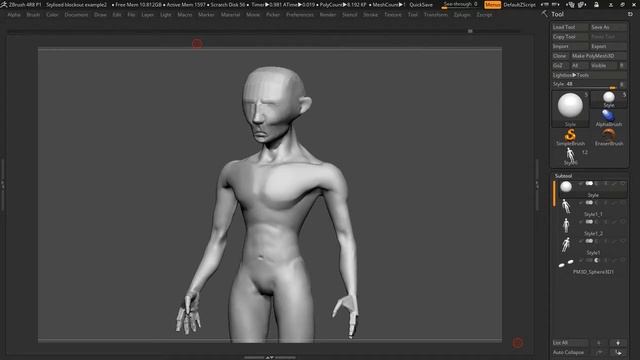This screenshot has width=640, height=360.
Task: Click the Tool palette dock icon
Action: (x=631, y=14)
